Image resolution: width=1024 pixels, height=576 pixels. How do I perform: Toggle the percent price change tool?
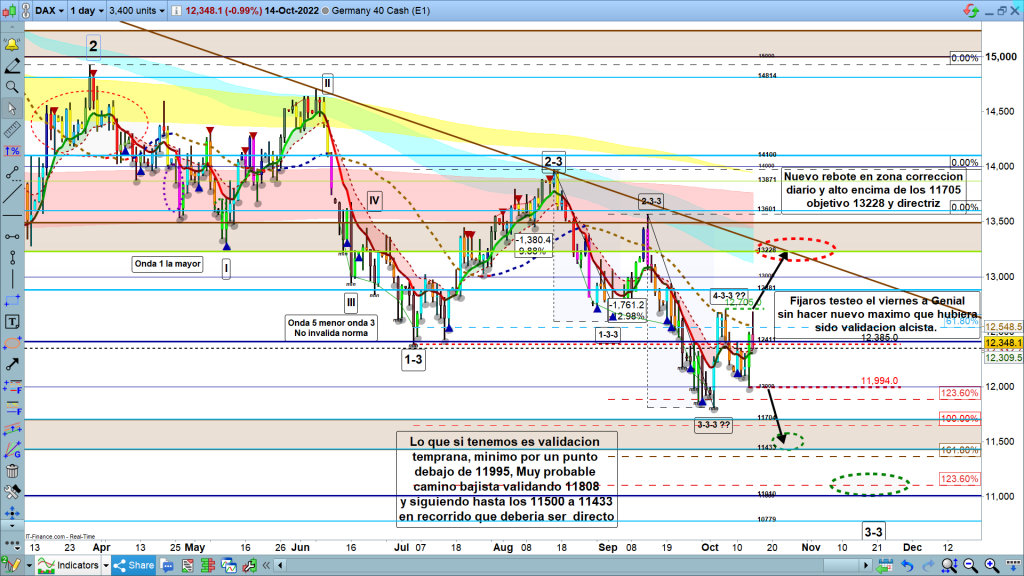coord(12,151)
